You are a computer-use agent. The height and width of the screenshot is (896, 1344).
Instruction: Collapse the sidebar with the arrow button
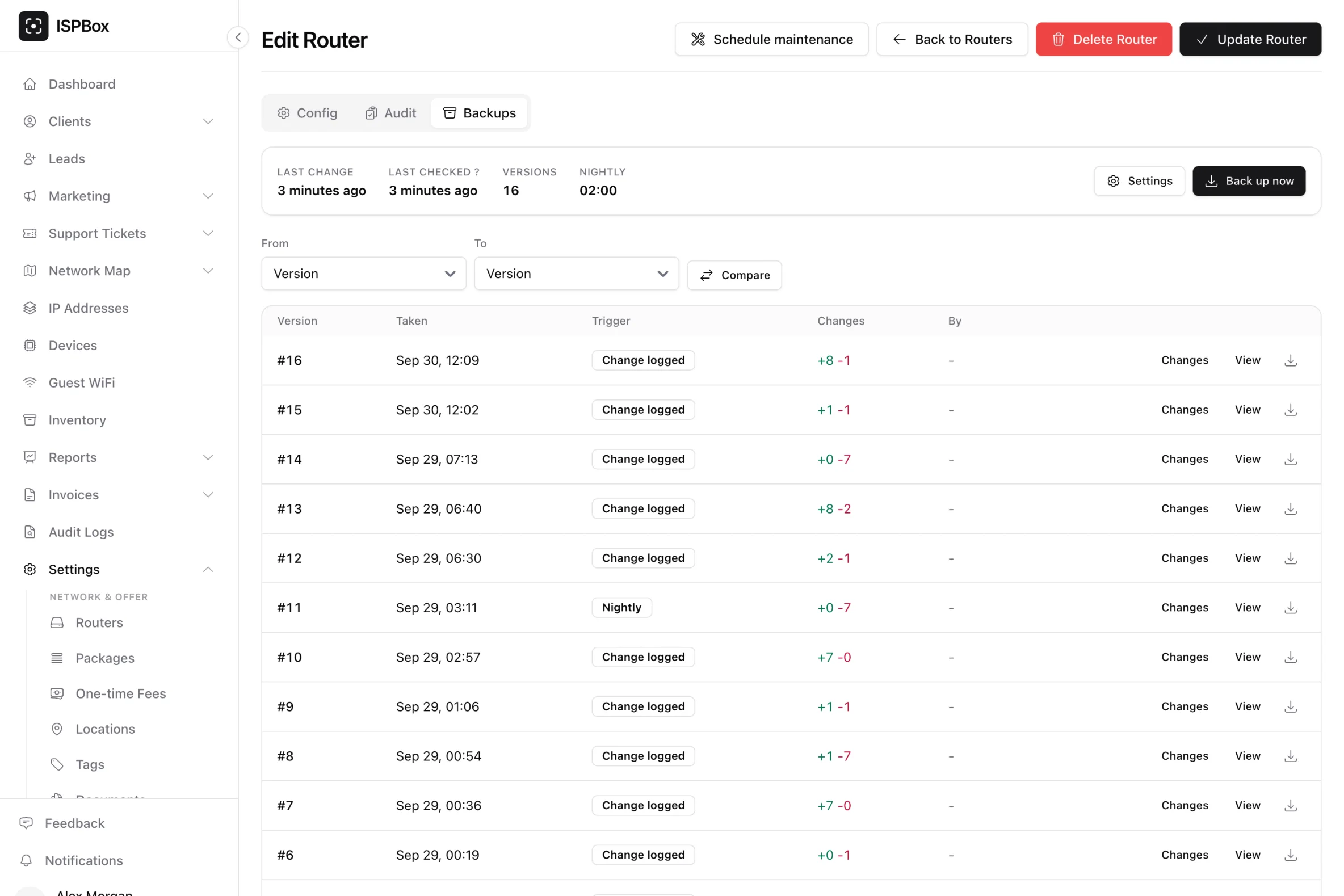(x=238, y=37)
